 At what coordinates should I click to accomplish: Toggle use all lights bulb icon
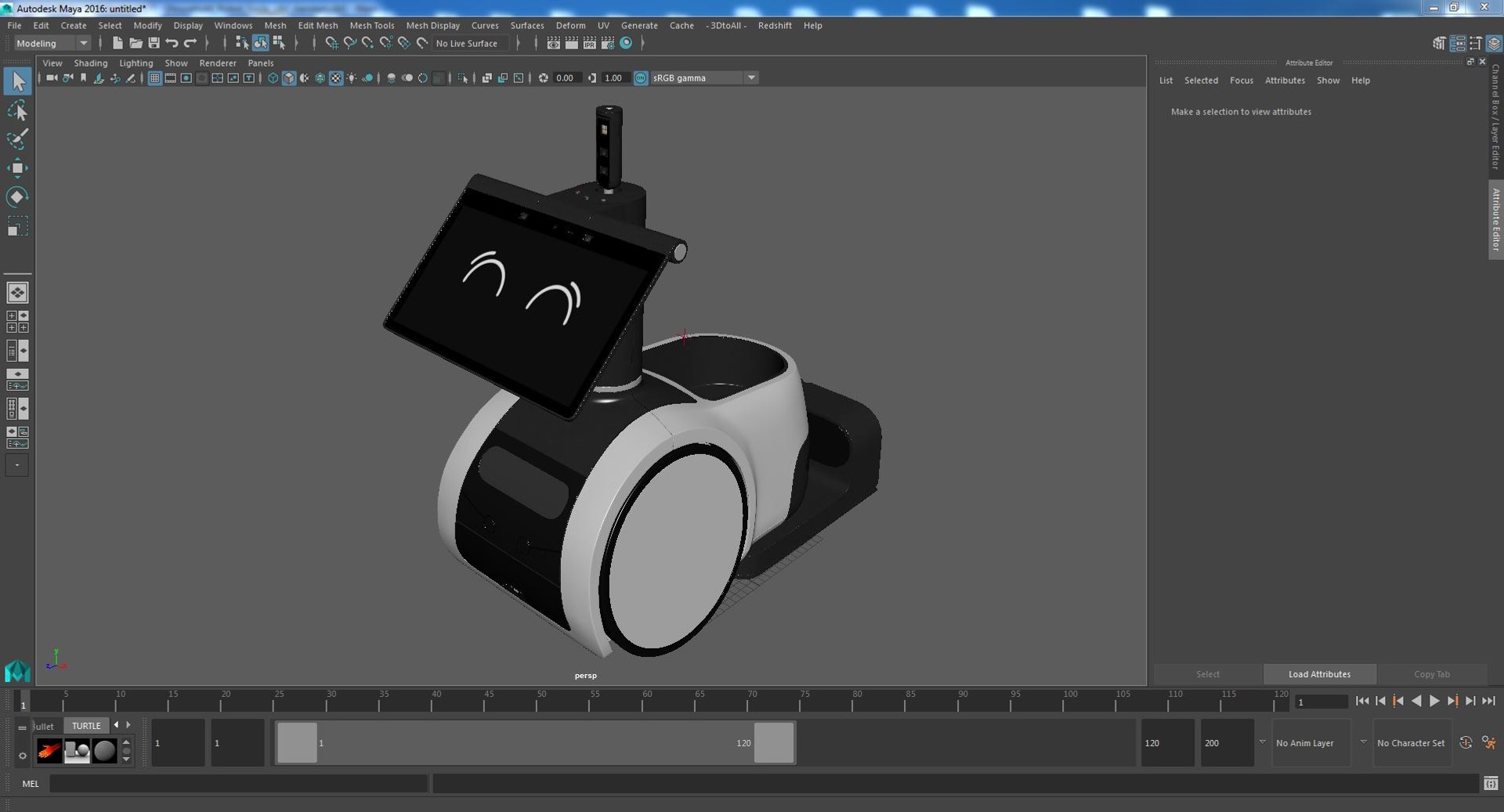point(352,78)
